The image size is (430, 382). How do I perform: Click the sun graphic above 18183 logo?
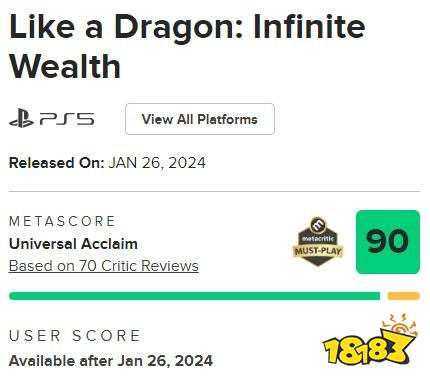[400, 324]
